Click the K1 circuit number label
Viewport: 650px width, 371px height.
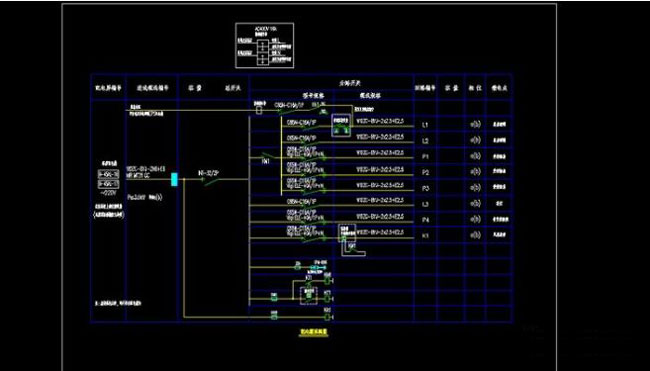click(425, 235)
